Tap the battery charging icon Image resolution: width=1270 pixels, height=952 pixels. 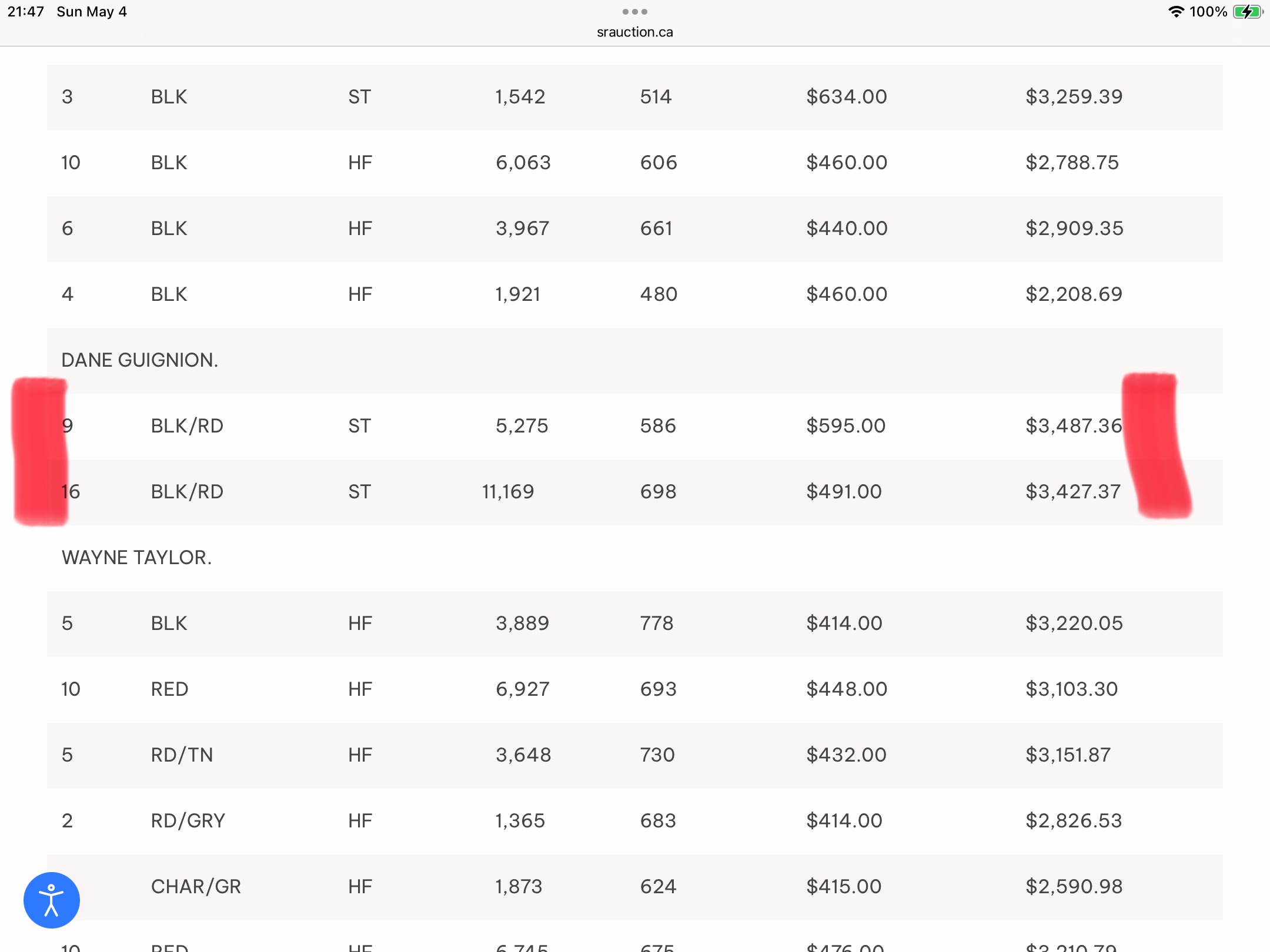tap(1248, 12)
